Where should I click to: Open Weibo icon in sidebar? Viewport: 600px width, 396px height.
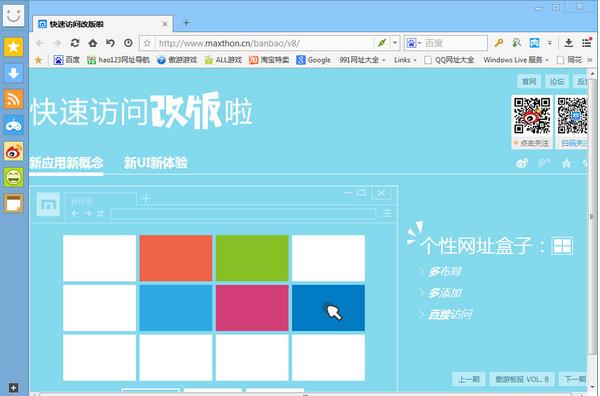(x=13, y=151)
